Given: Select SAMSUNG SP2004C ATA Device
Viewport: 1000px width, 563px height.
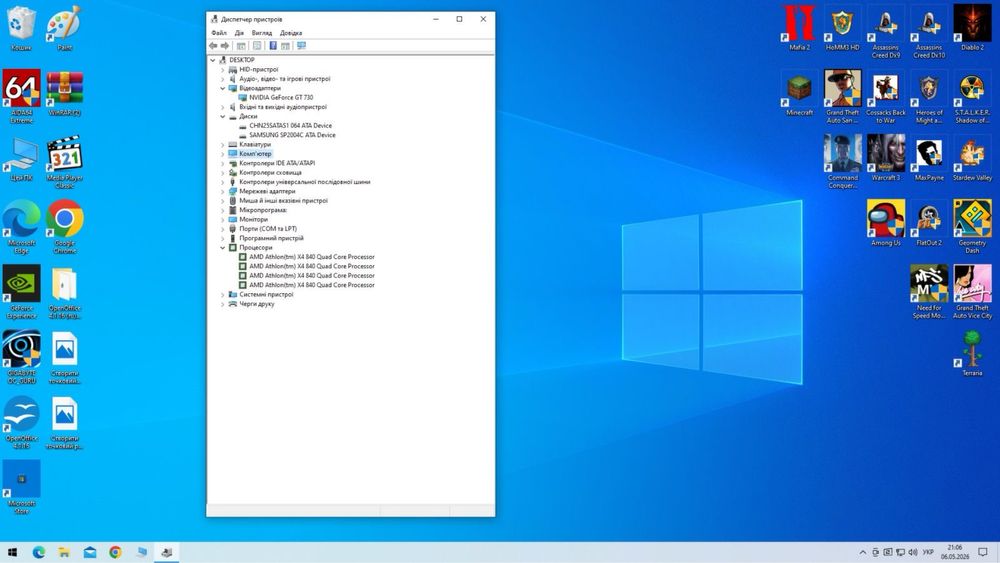Looking at the screenshot, I should 292,135.
